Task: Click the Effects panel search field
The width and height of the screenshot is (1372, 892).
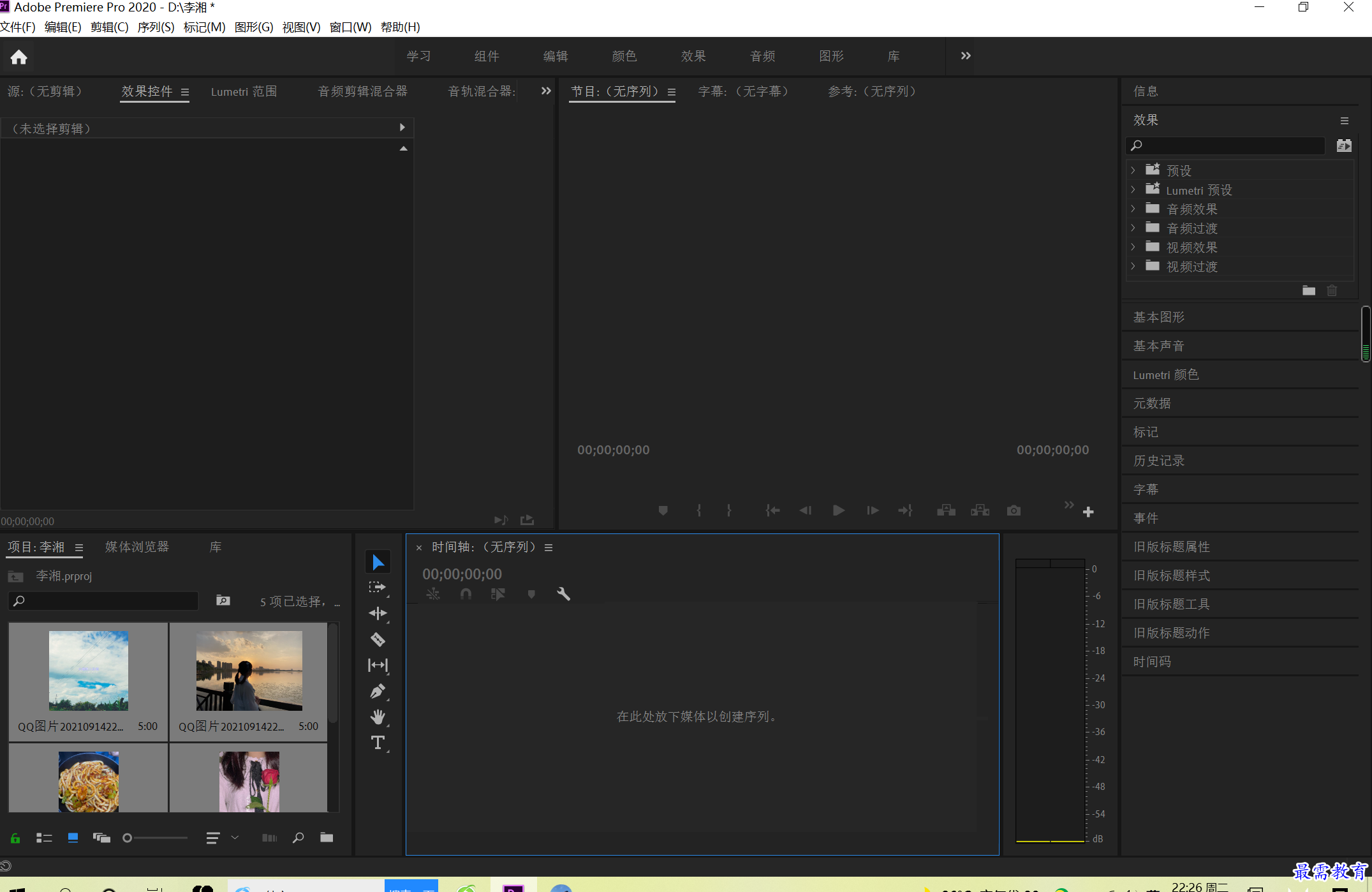Action: (x=1225, y=145)
